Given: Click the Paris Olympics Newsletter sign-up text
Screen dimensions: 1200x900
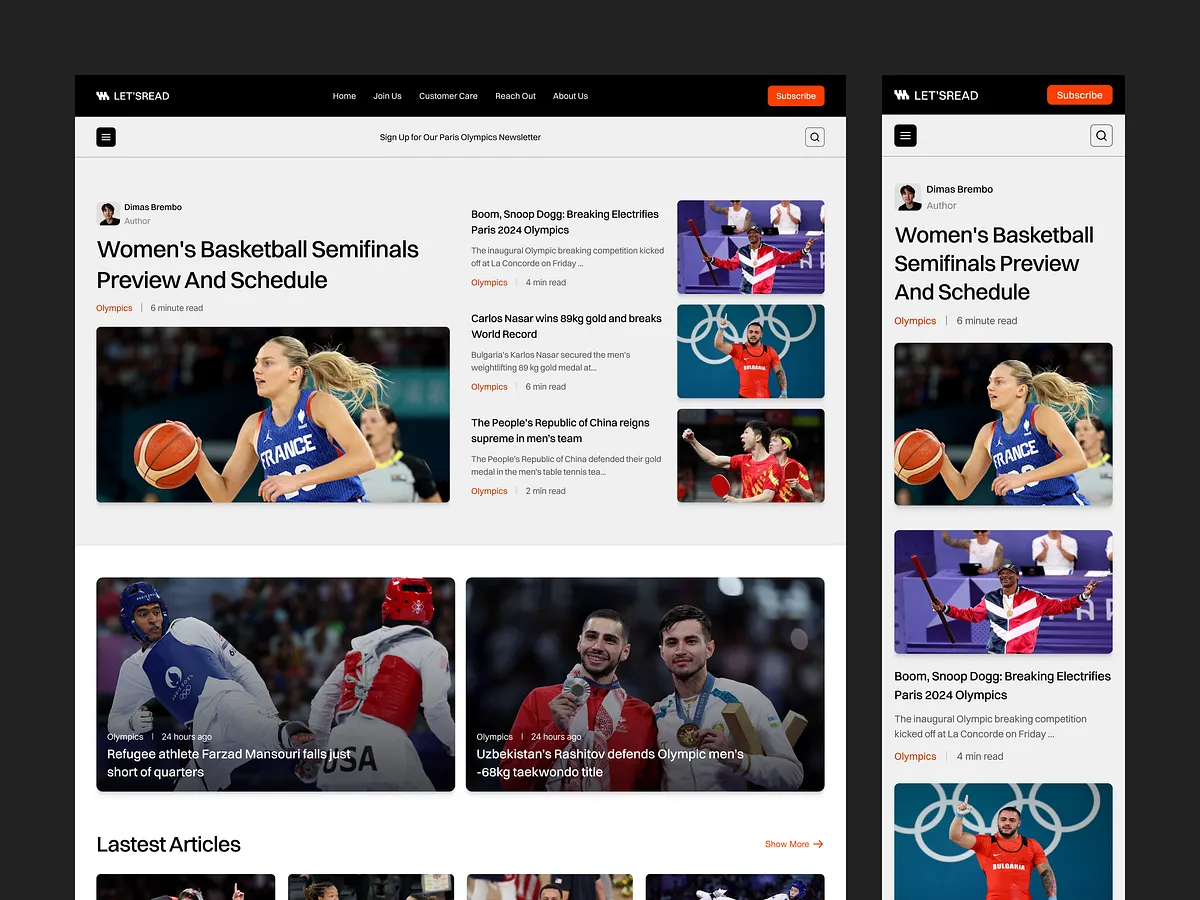Looking at the screenshot, I should click(x=460, y=137).
